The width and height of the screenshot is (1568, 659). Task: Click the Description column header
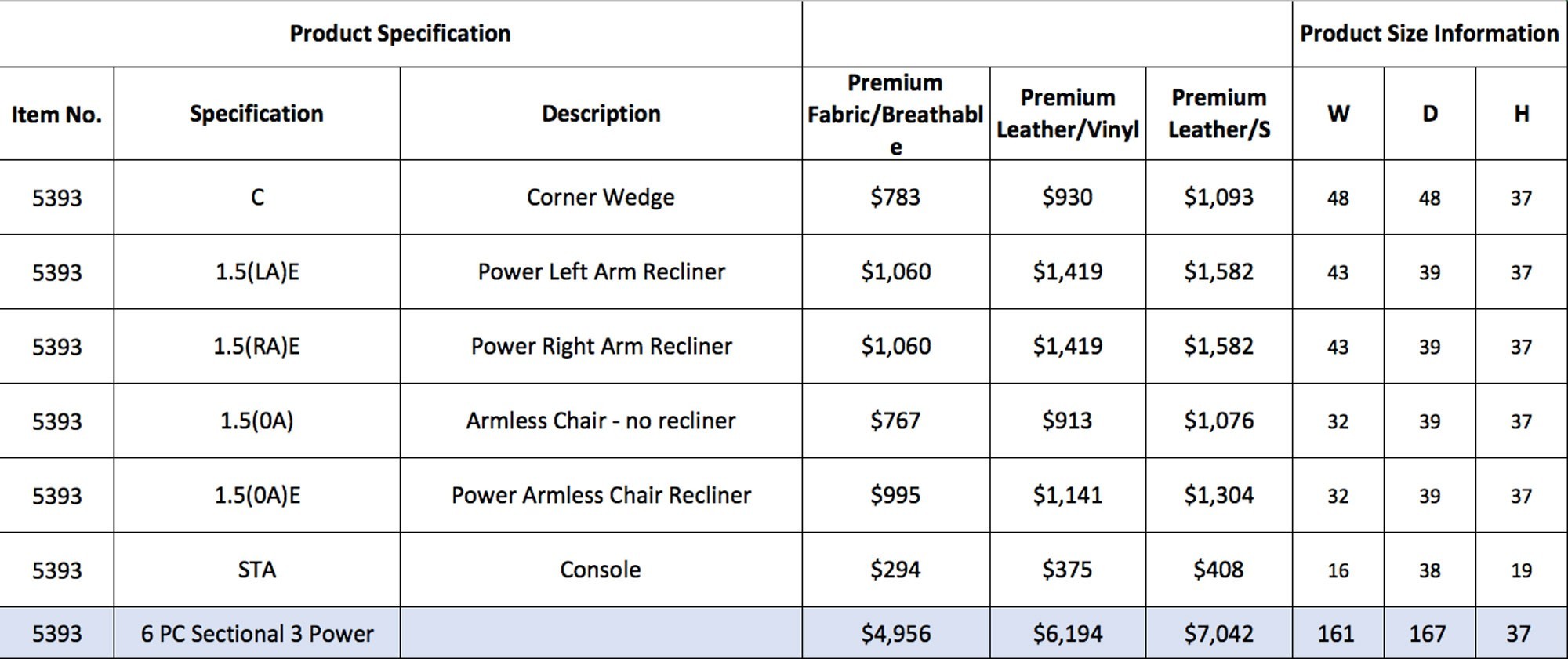click(x=601, y=114)
